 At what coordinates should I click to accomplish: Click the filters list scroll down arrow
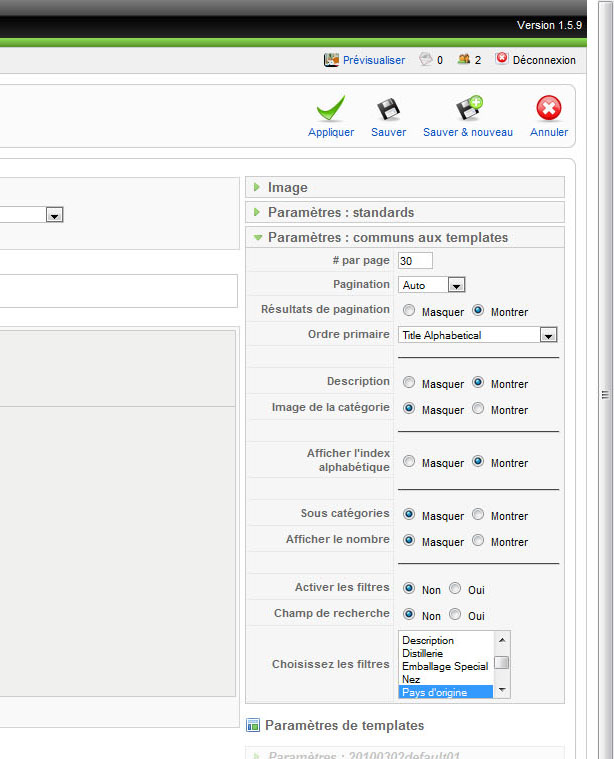pyautogui.click(x=502, y=690)
